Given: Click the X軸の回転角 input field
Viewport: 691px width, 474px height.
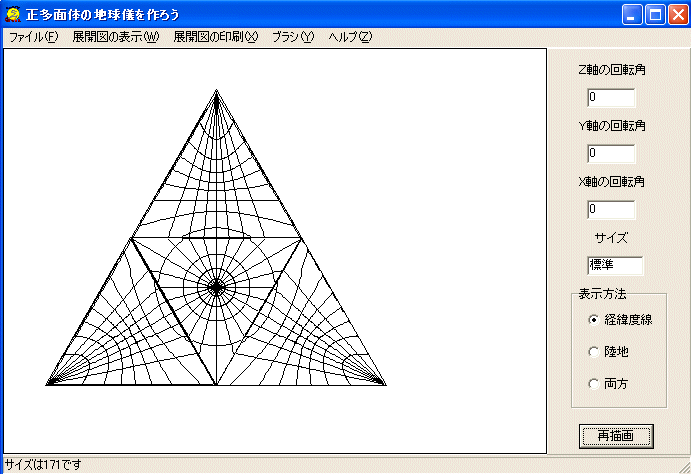Looking at the screenshot, I should pos(611,210).
